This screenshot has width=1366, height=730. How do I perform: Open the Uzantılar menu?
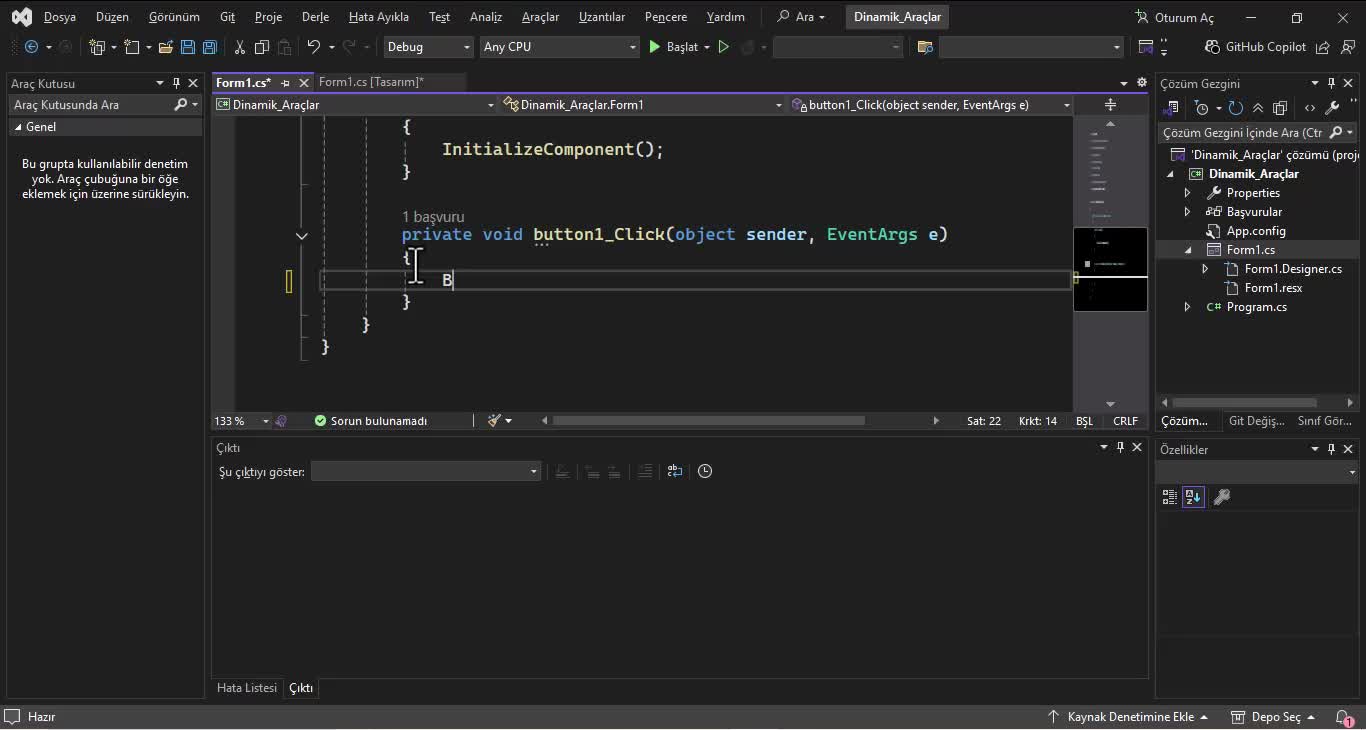[602, 17]
